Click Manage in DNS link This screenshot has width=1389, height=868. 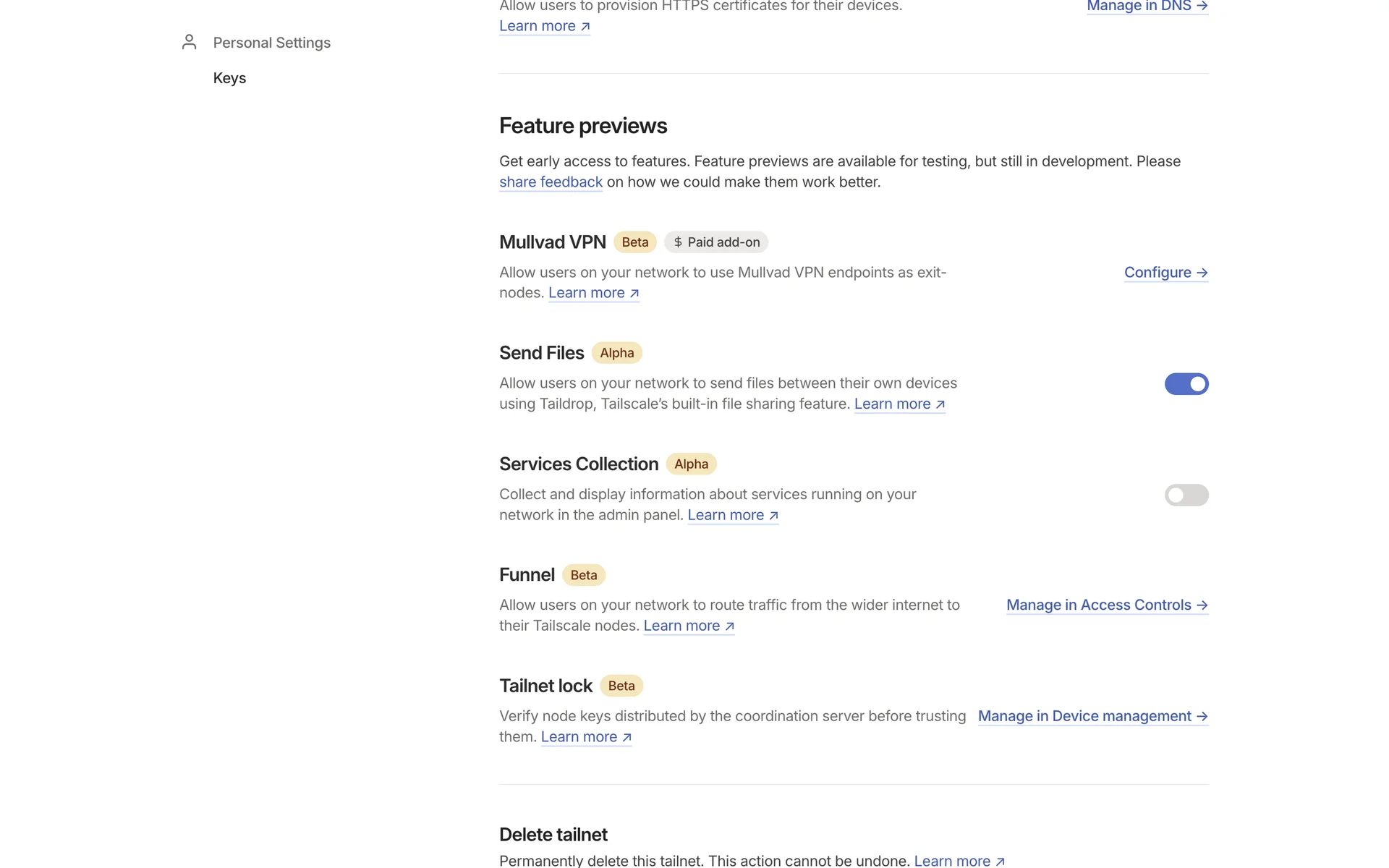pyautogui.click(x=1147, y=7)
